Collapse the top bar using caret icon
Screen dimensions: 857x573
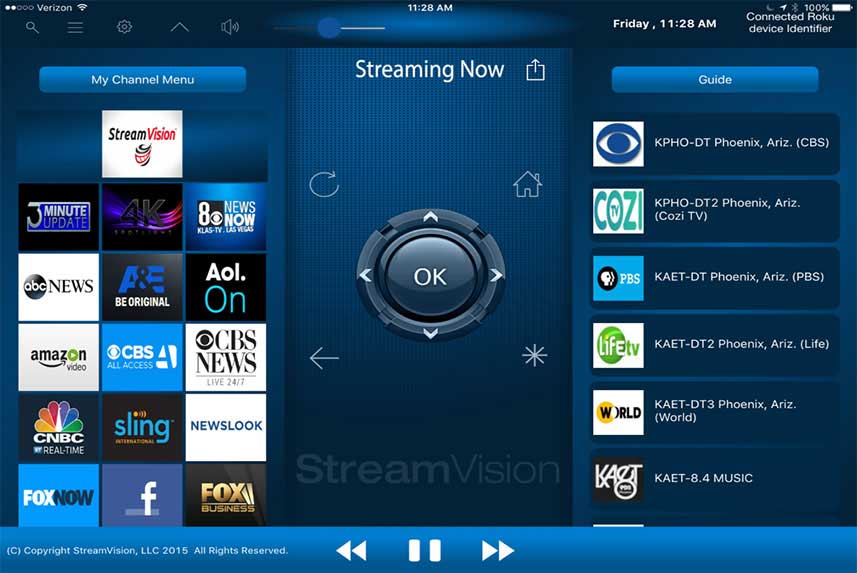[x=179, y=27]
